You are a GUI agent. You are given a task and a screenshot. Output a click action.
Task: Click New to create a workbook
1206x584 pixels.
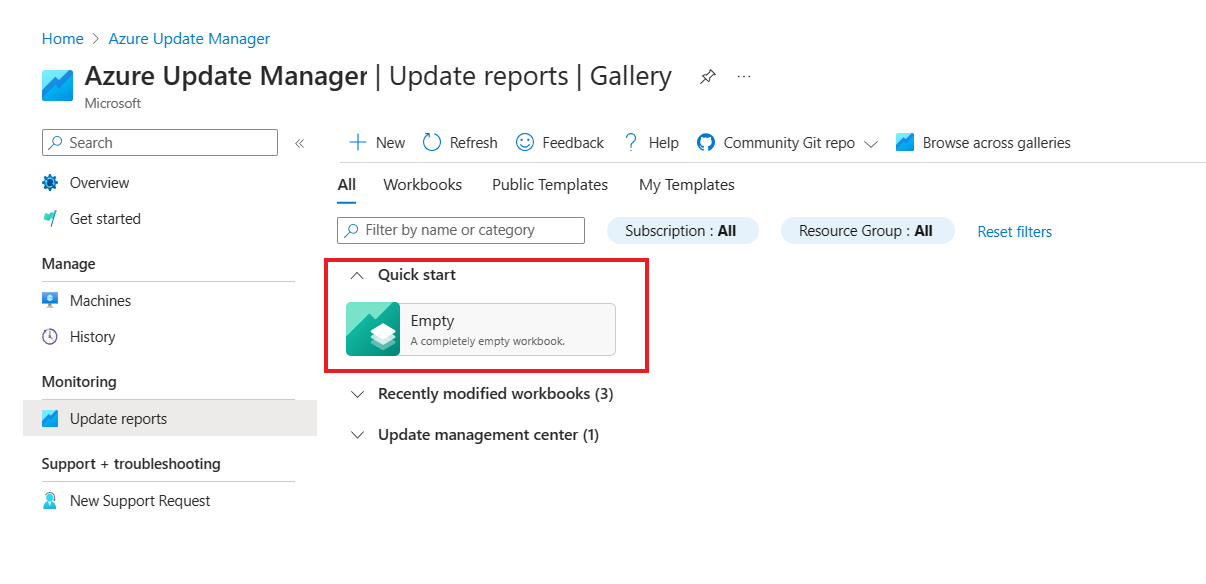pyautogui.click(x=376, y=142)
